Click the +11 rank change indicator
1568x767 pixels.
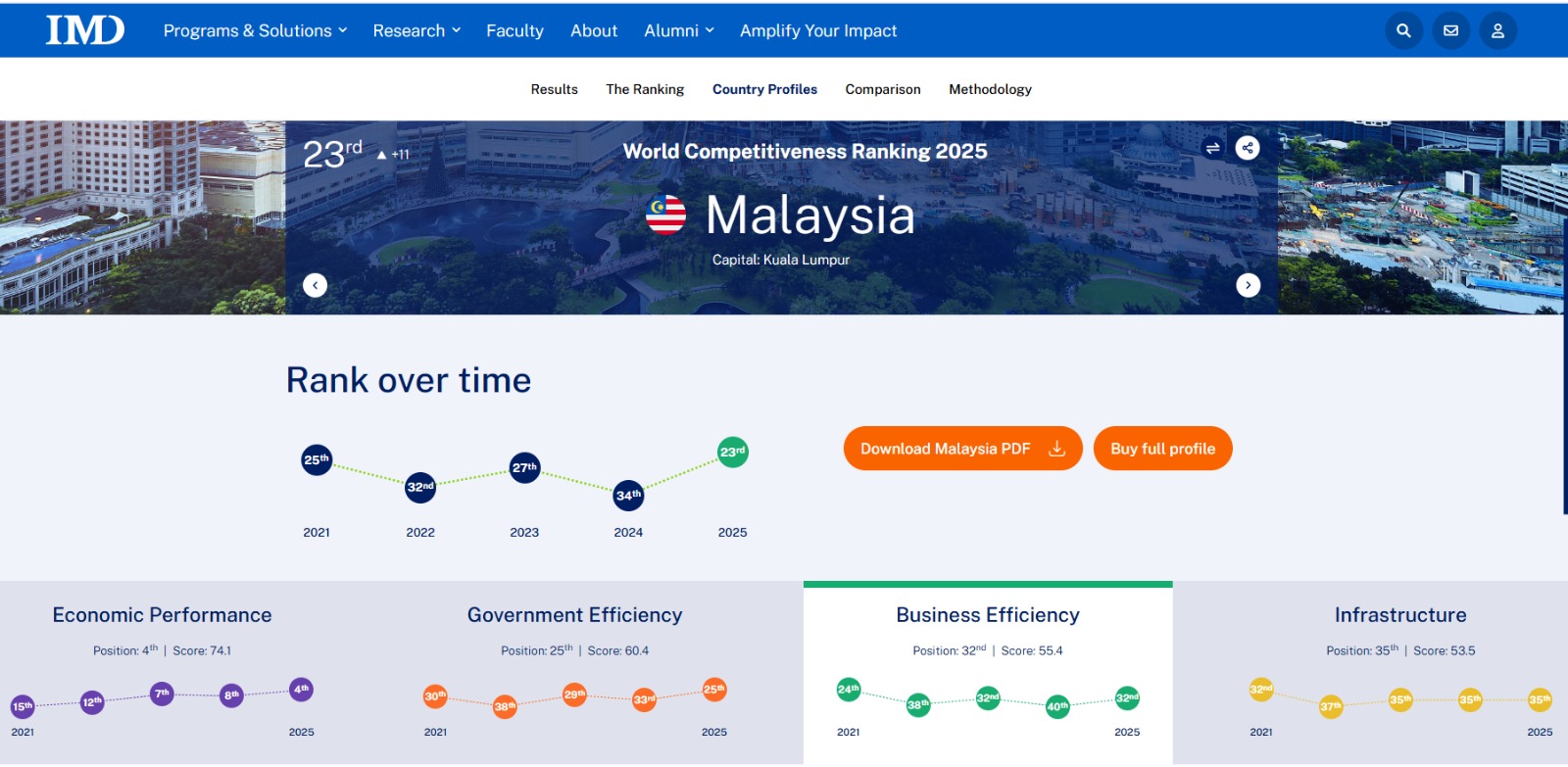click(x=394, y=154)
